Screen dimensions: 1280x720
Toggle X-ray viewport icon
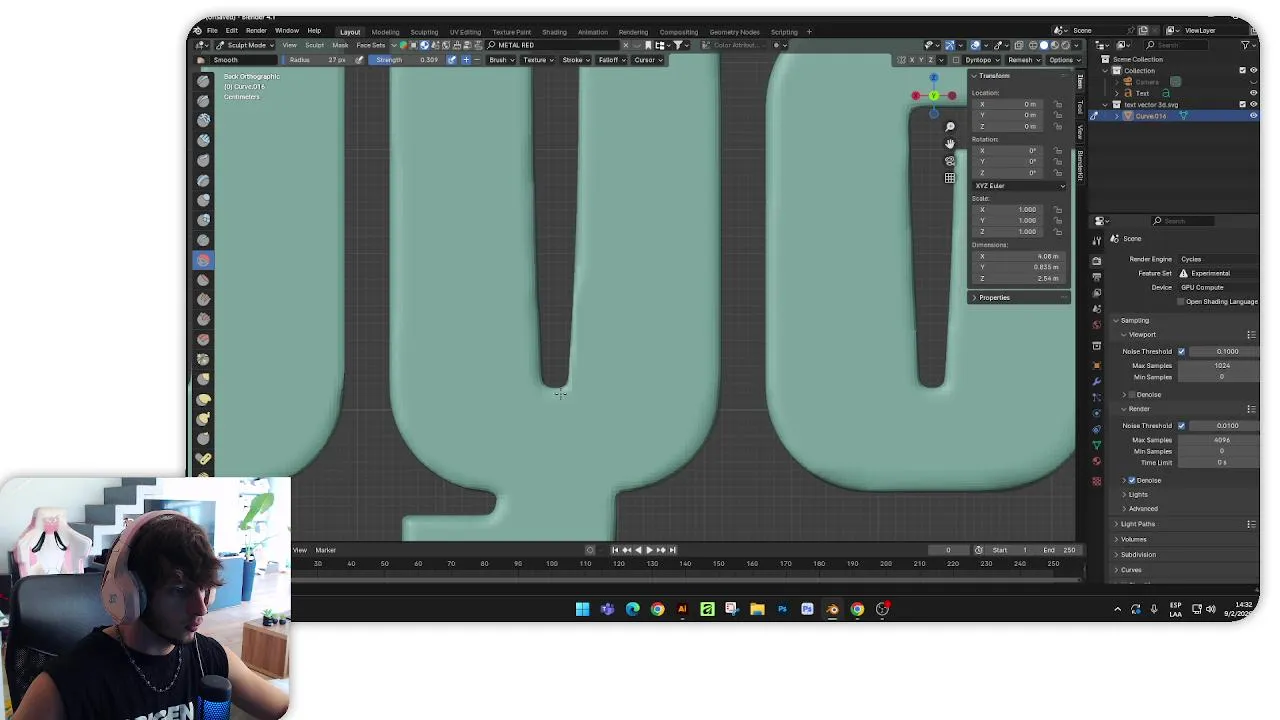(1019, 45)
